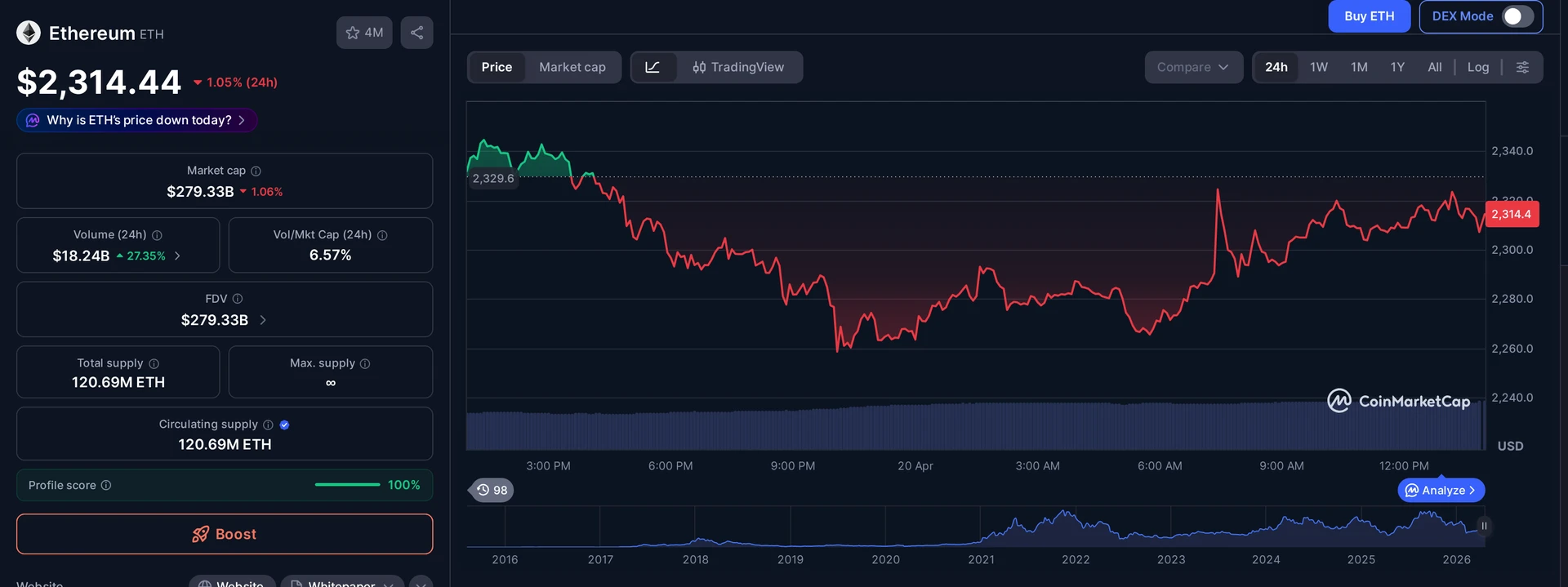This screenshot has height=587, width=1568.
Task: Click the Profile score progress bar
Action: click(x=348, y=485)
